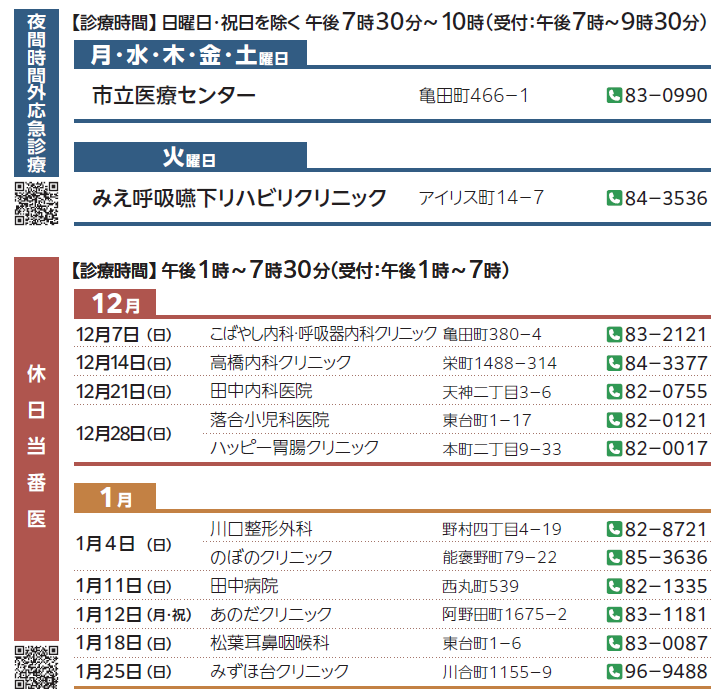Click 高橋内科クリニック clinic name

pos(280,362)
